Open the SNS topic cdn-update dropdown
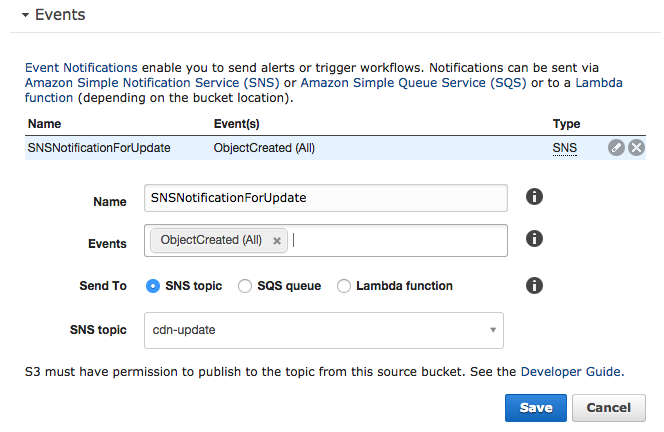This screenshot has height=432, width=664. click(x=324, y=330)
